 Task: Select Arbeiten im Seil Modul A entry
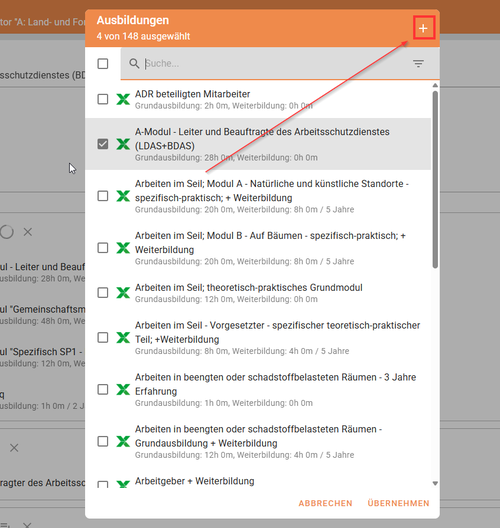tap(258, 196)
